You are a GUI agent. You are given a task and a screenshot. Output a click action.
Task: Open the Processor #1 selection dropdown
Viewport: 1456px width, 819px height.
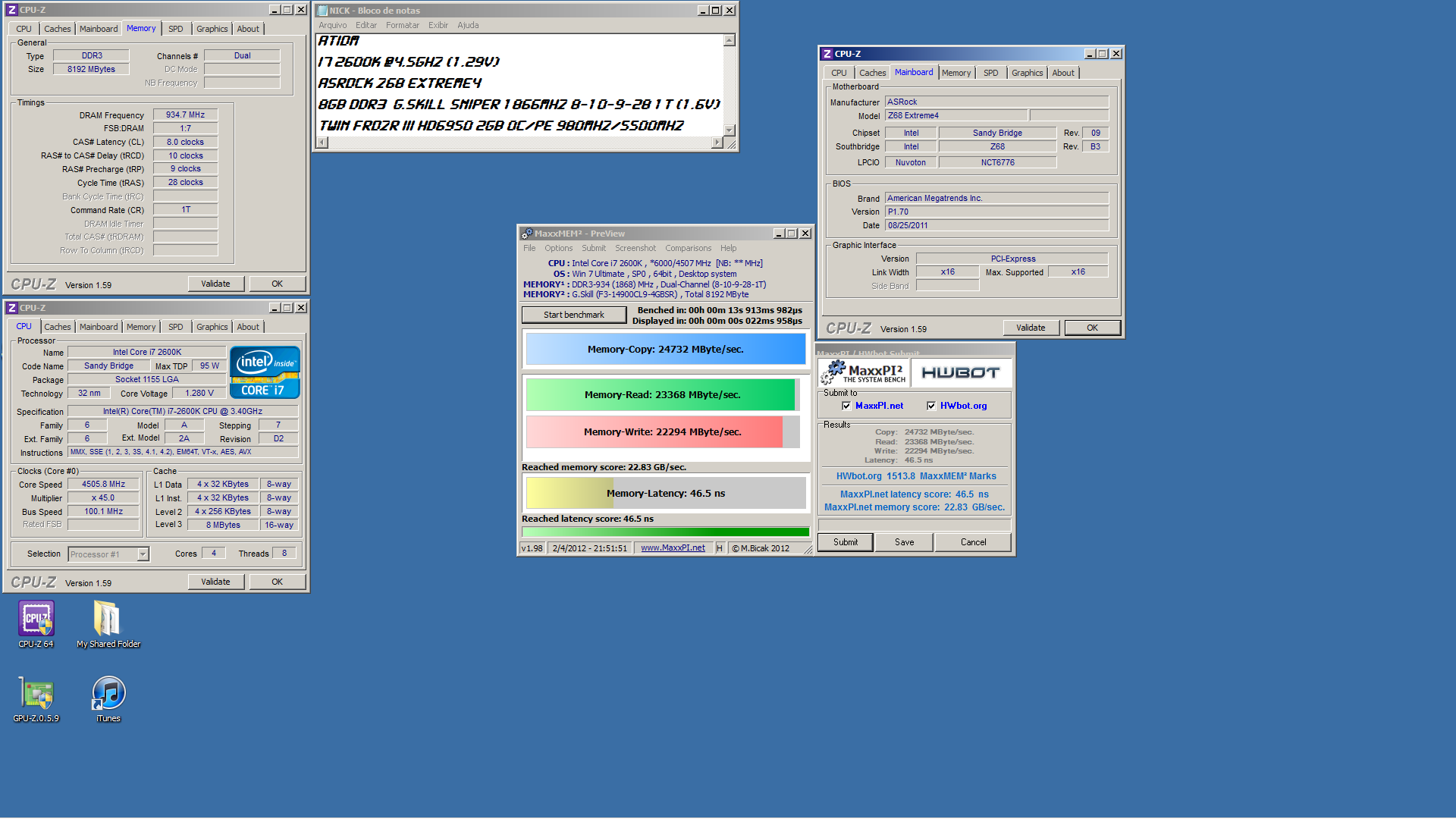[143, 554]
